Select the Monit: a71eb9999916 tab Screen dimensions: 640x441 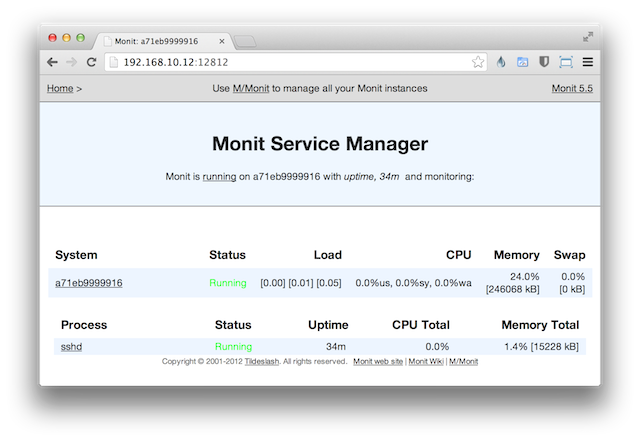(x=160, y=41)
